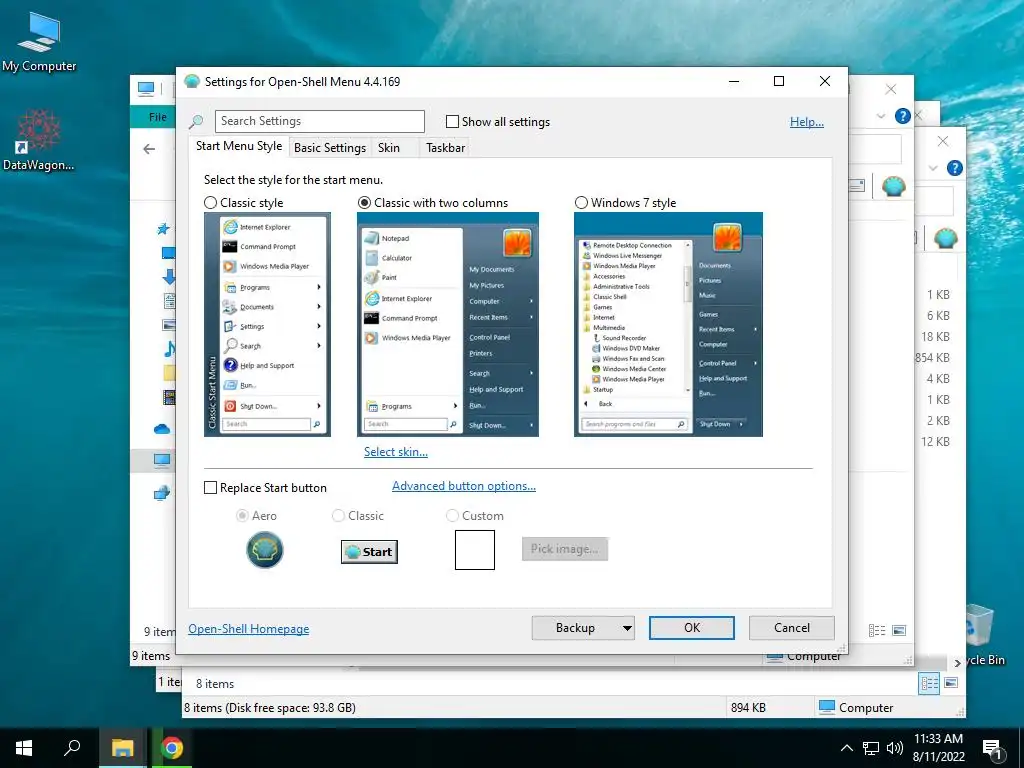
Task: Click the computer icon in Explorer title bar
Action: (x=146, y=88)
